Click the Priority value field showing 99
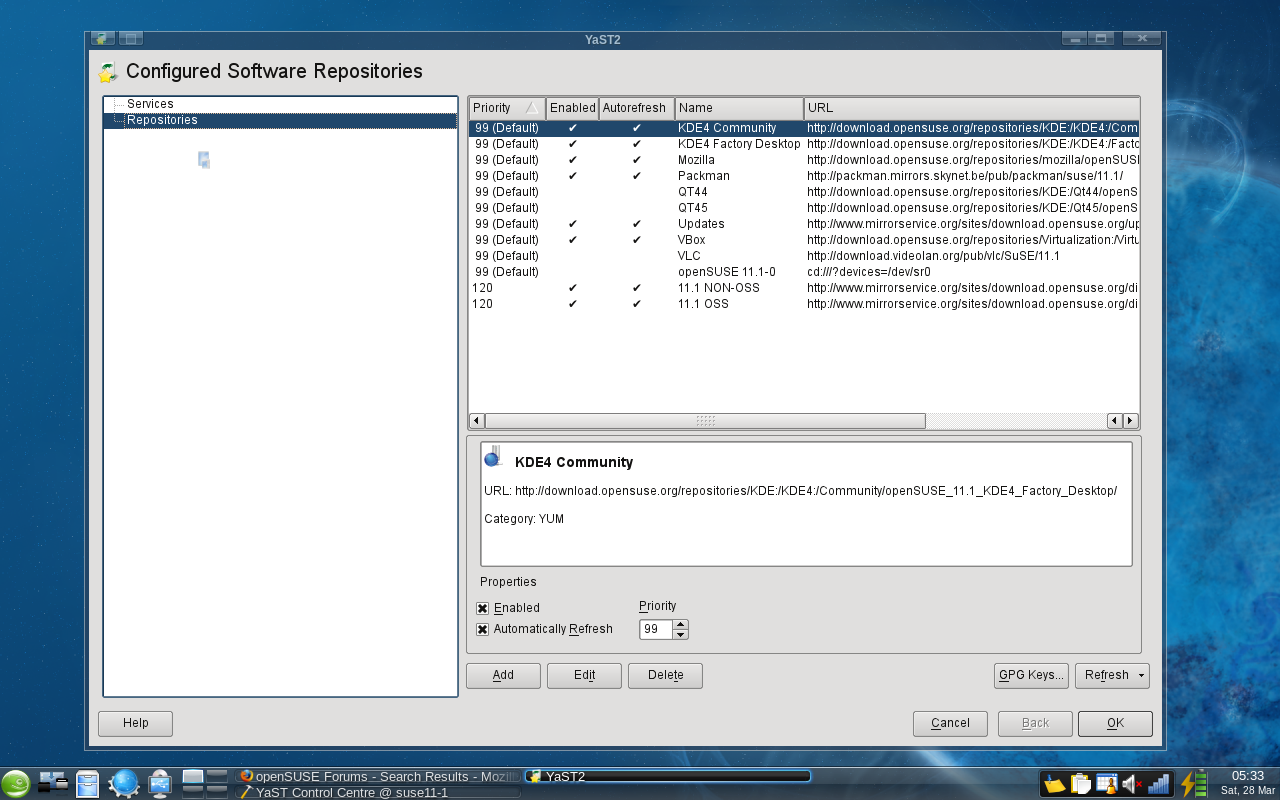 pos(656,629)
